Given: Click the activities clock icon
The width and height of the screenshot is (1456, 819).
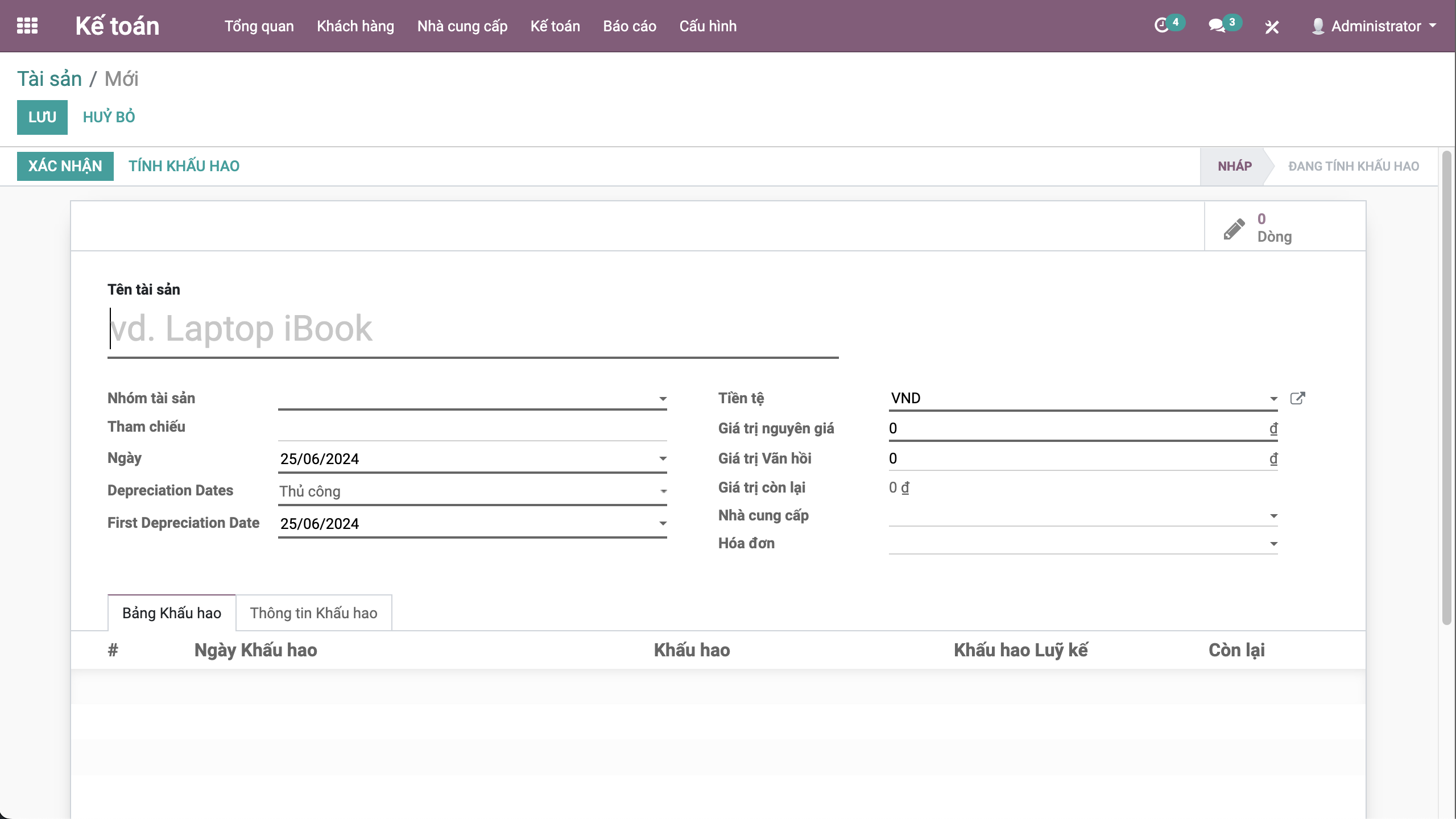Looking at the screenshot, I should tap(1161, 26).
